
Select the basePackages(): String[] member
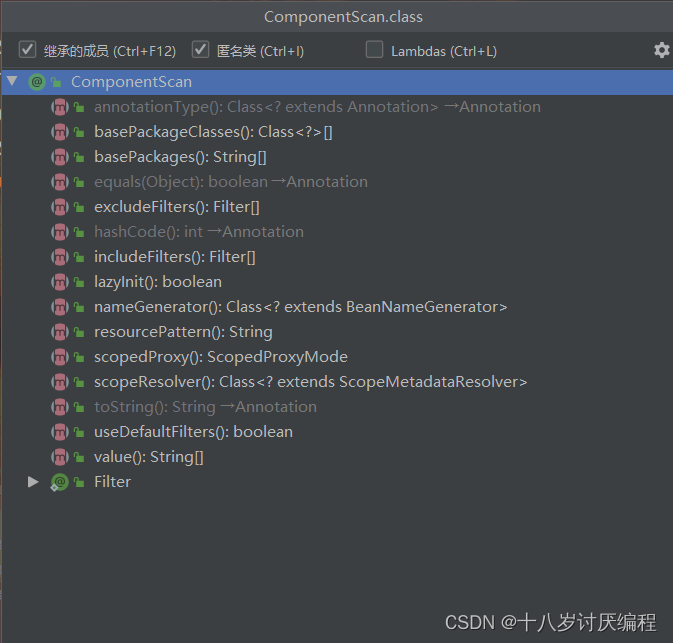tap(180, 157)
